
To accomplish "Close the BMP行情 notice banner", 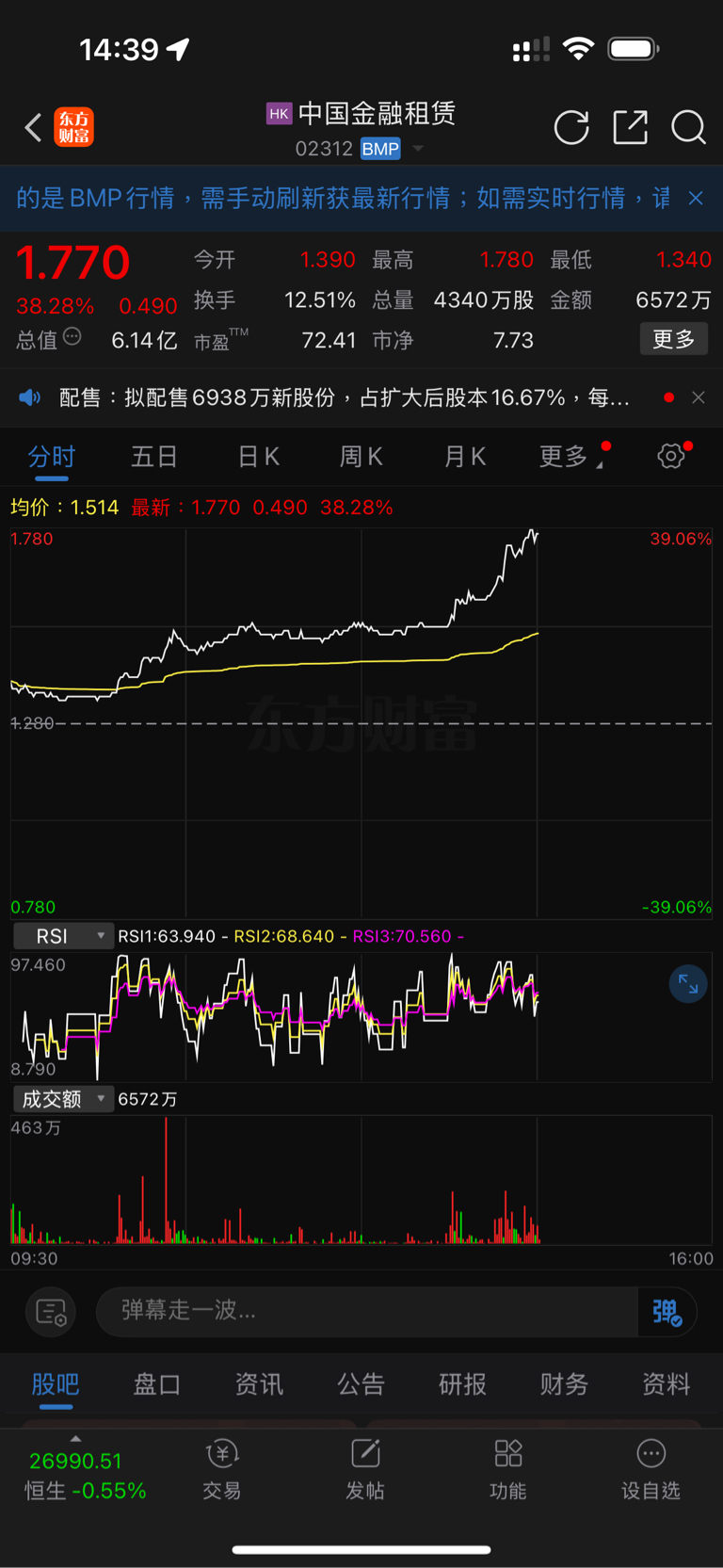I will click(x=696, y=198).
